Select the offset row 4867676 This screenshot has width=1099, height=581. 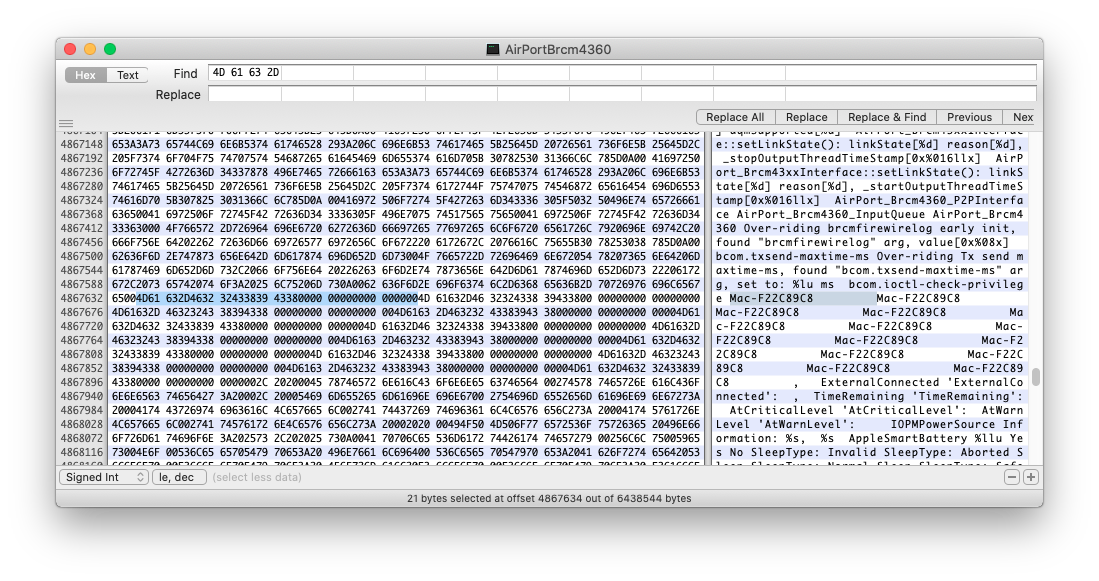(81, 313)
